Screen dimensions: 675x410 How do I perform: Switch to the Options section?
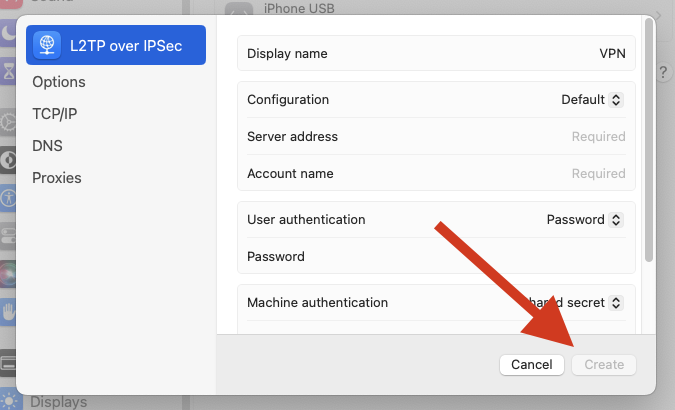59,82
